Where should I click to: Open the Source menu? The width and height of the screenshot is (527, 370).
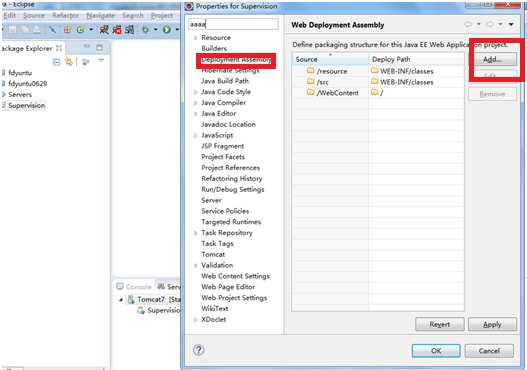pyautogui.click(x=34, y=15)
